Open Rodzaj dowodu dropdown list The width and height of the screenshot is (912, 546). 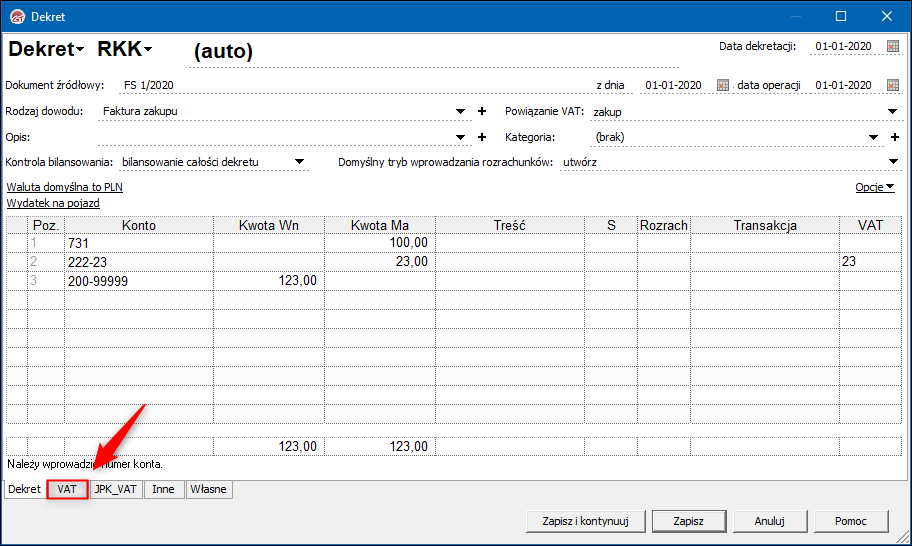pos(460,111)
